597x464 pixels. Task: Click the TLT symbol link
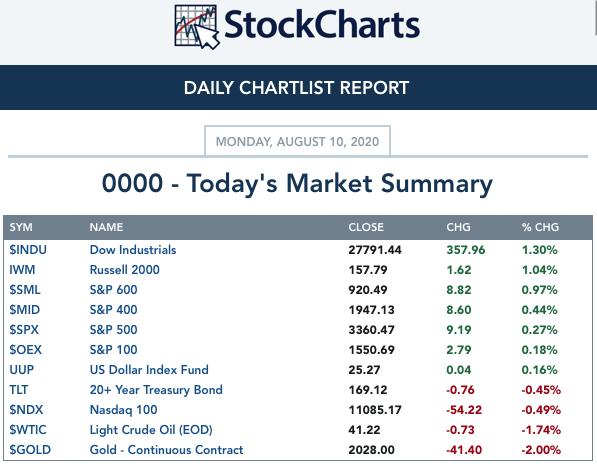pyautogui.click(x=19, y=389)
